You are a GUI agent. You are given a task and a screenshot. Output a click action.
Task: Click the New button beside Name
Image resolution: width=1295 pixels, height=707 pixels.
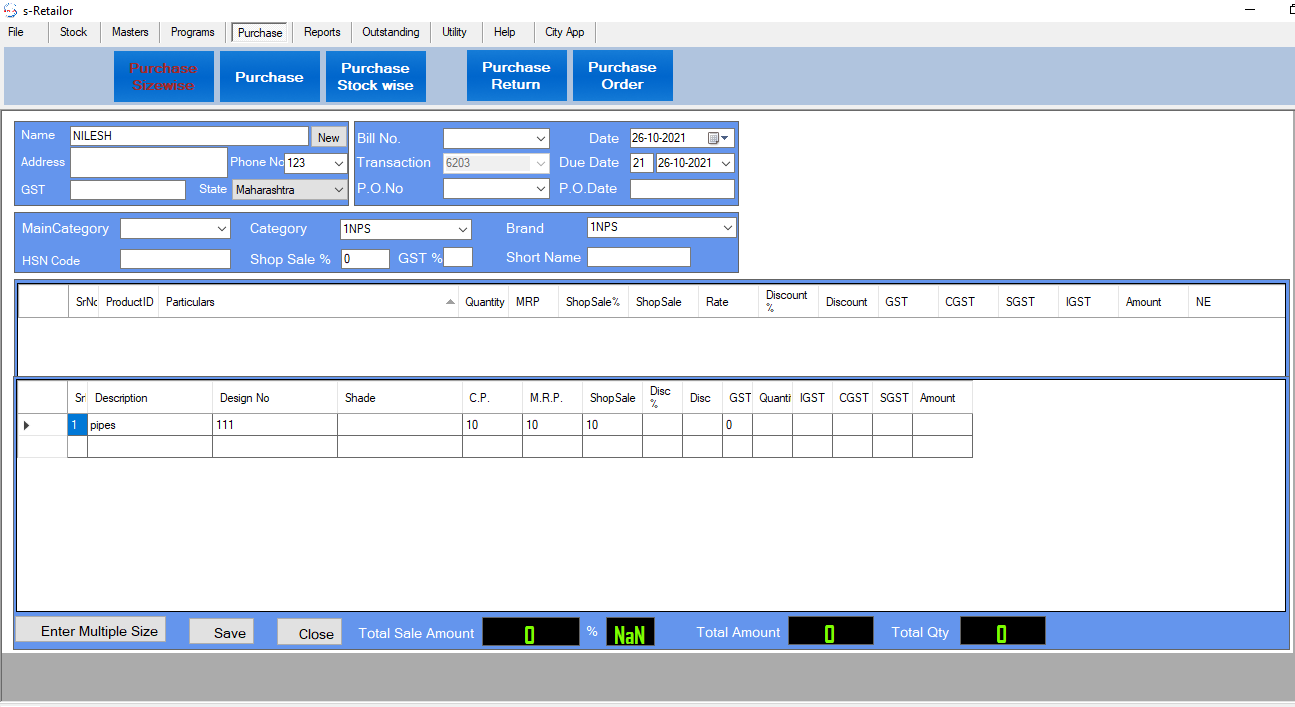(328, 138)
